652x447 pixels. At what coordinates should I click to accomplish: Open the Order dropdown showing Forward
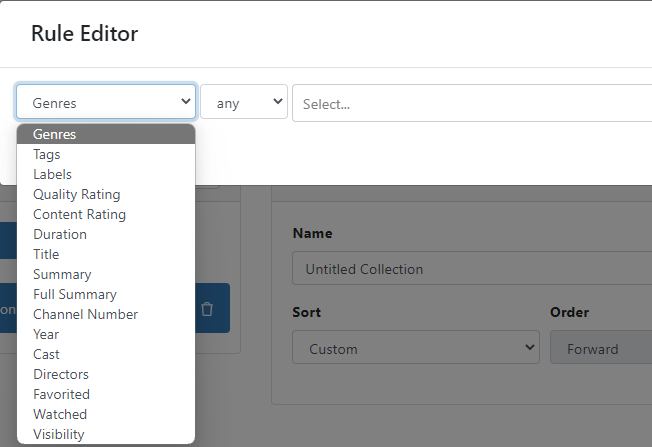pos(600,349)
